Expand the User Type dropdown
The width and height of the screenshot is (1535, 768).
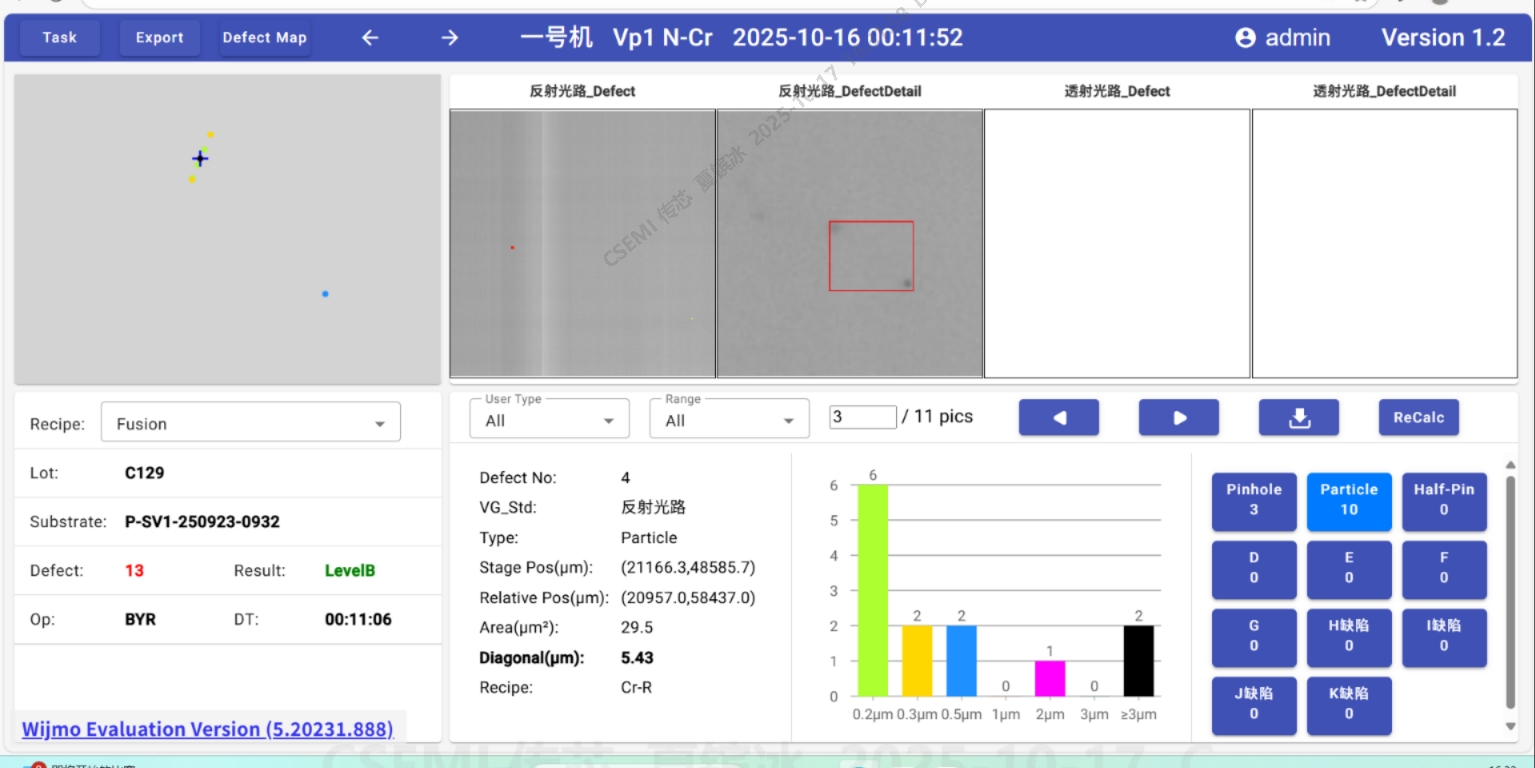[x=549, y=419]
